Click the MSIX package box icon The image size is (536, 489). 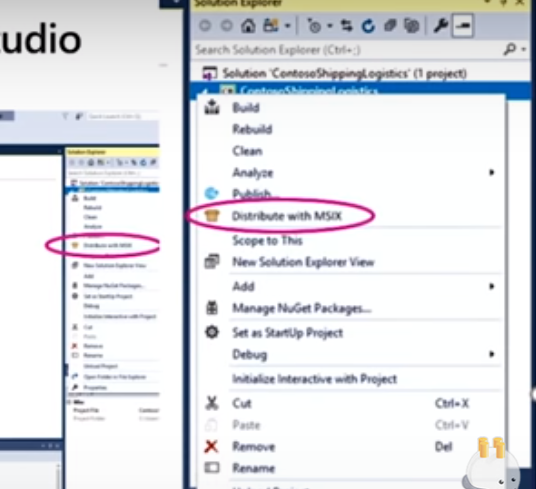(x=212, y=216)
